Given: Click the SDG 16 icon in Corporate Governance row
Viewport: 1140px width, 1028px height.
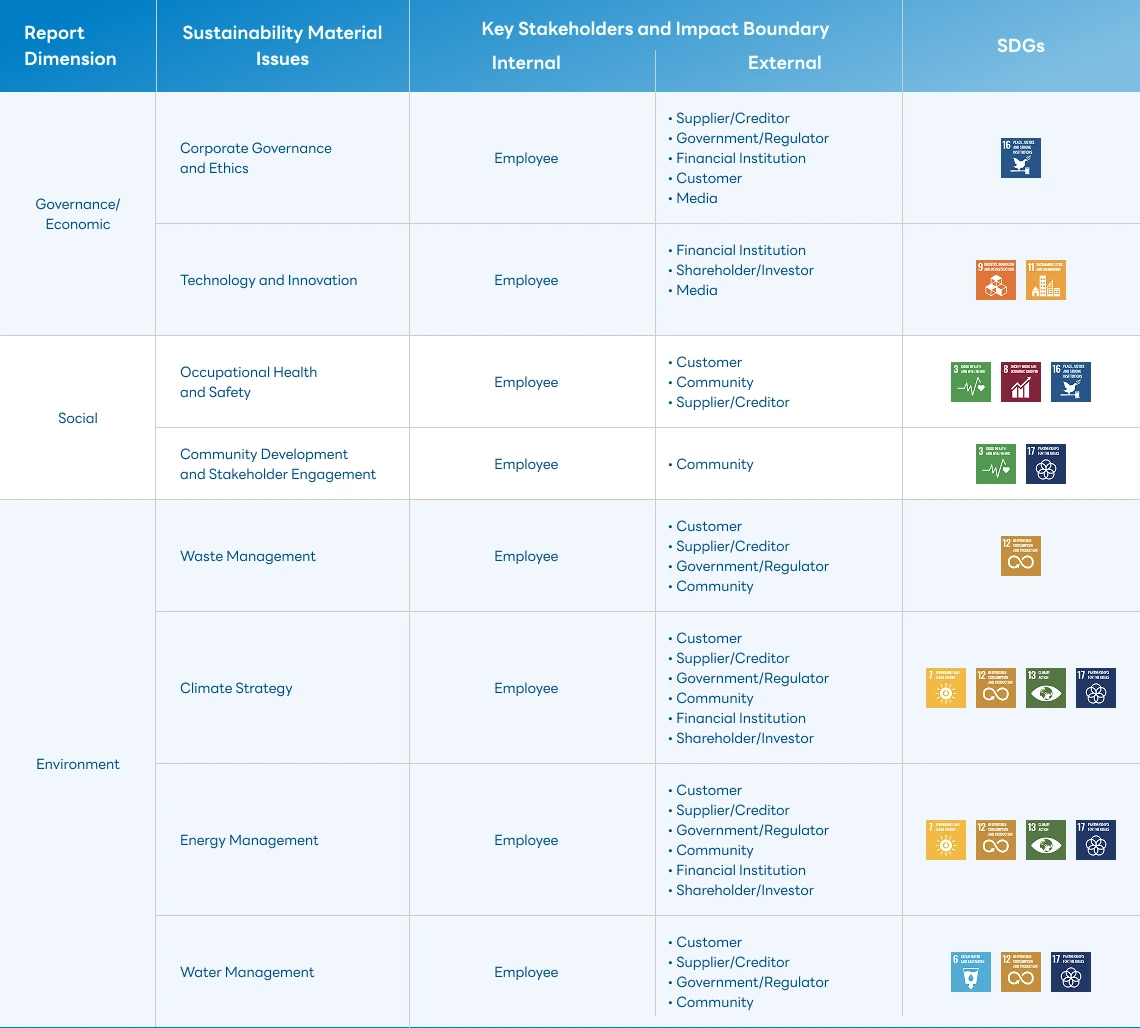Looking at the screenshot, I should [x=1020, y=158].
